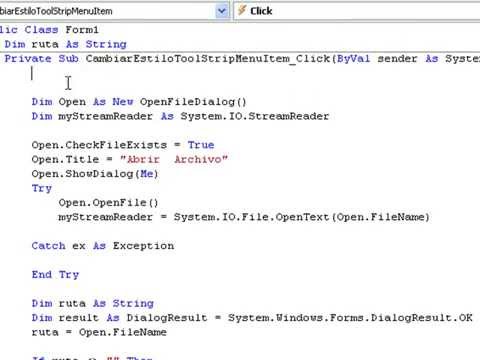Click the 'System.IO.File.OpenText(Open.FileName)' expression
Viewport: 480px width, 360px height.
(x=302, y=217)
